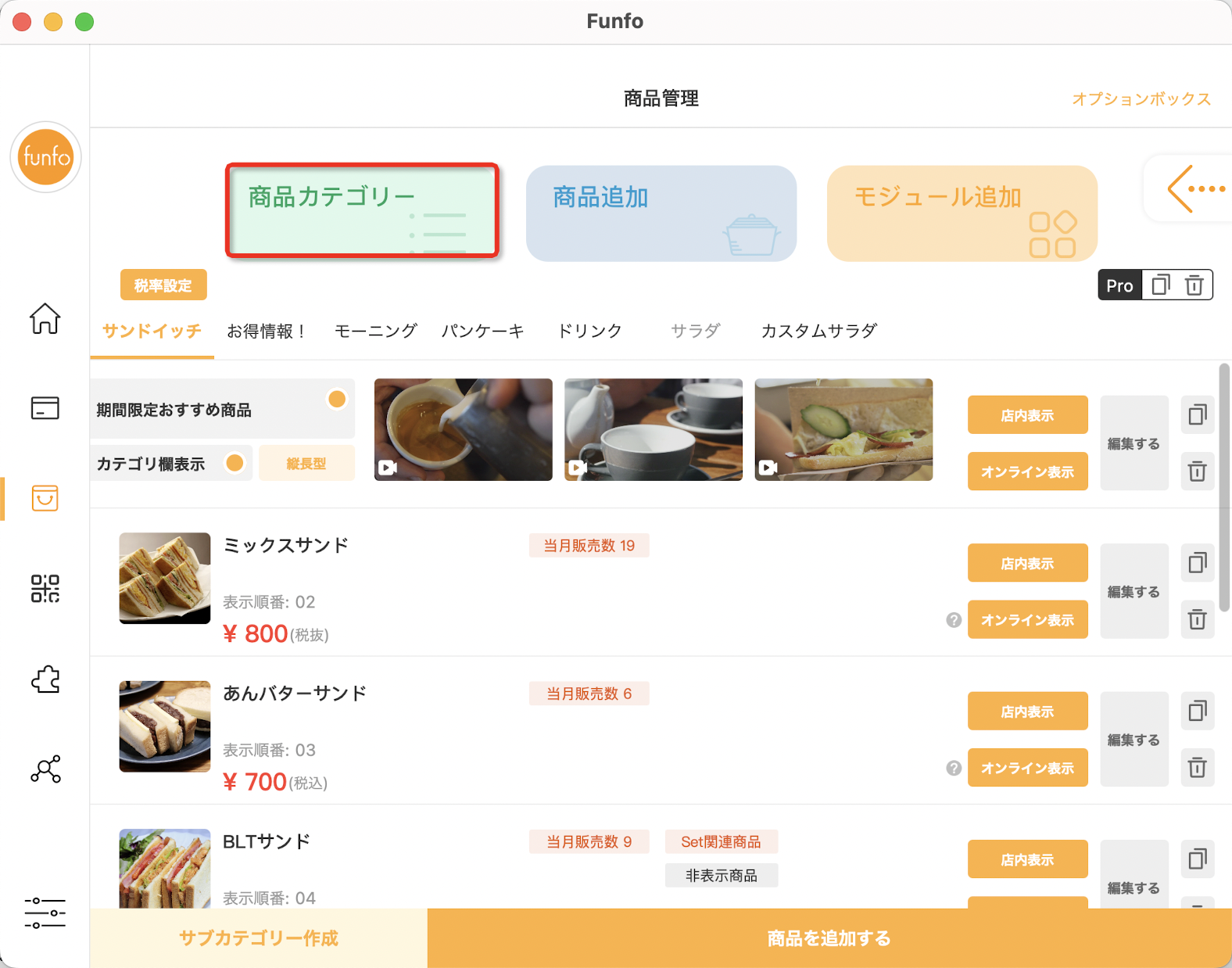Open the 商品カテゴリー card
The image size is (1232, 968).
[362, 210]
